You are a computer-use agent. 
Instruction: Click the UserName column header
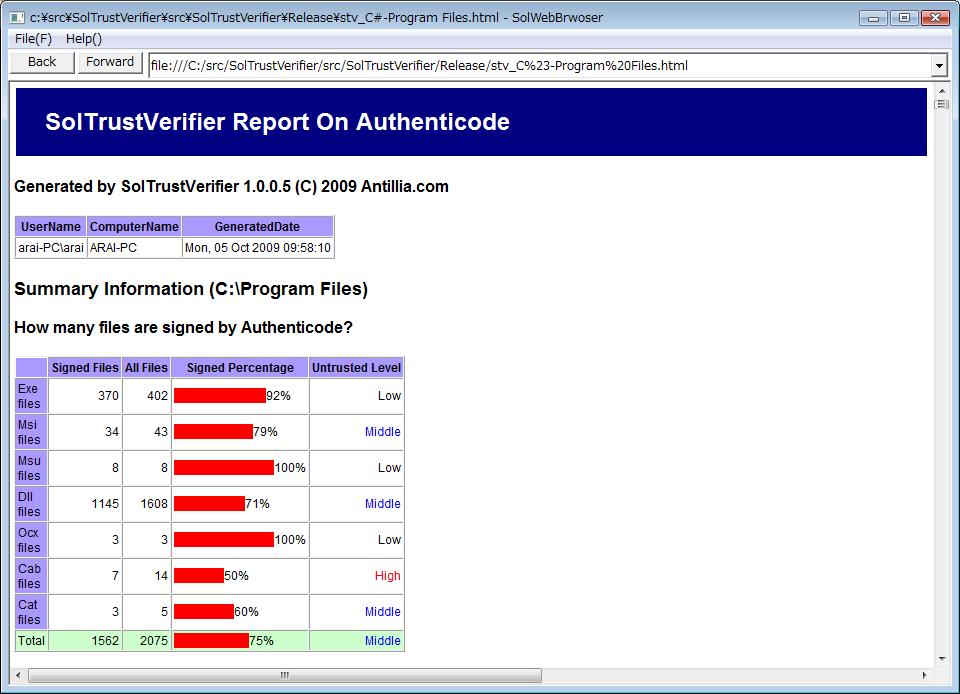tap(51, 226)
